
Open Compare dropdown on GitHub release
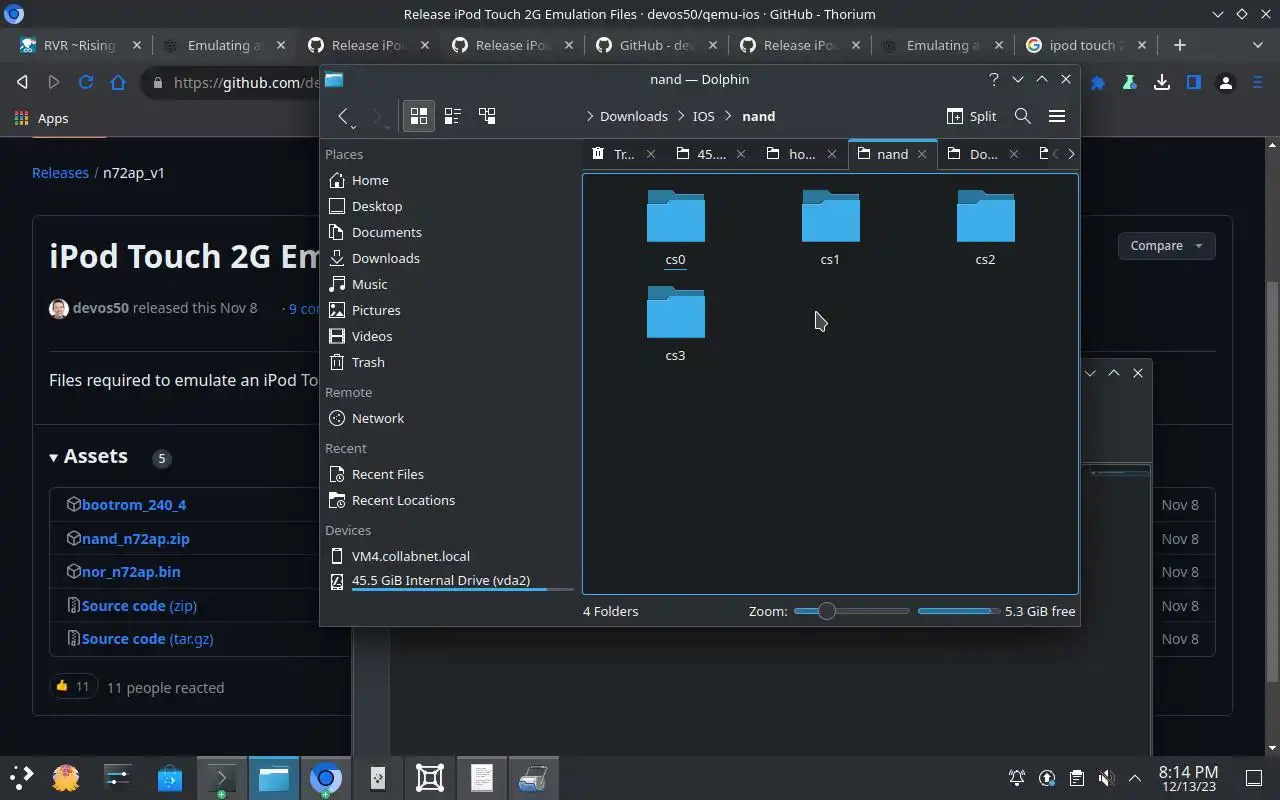coord(1167,246)
